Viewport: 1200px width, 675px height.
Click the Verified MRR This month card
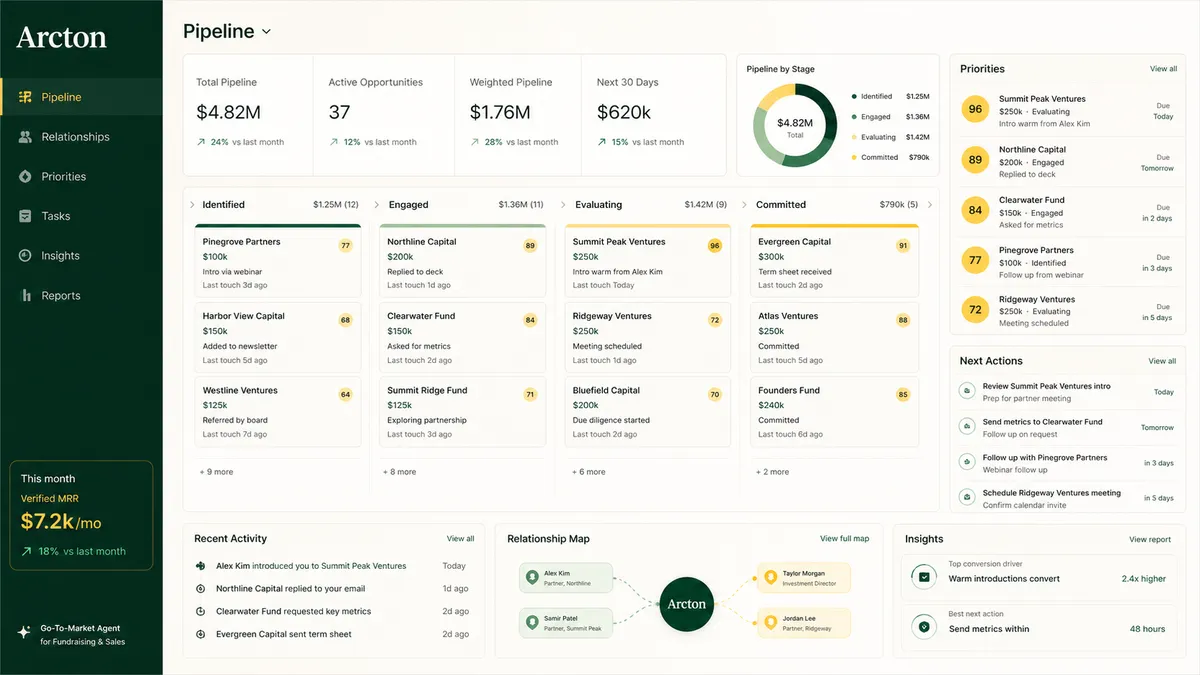pyautogui.click(x=81, y=515)
